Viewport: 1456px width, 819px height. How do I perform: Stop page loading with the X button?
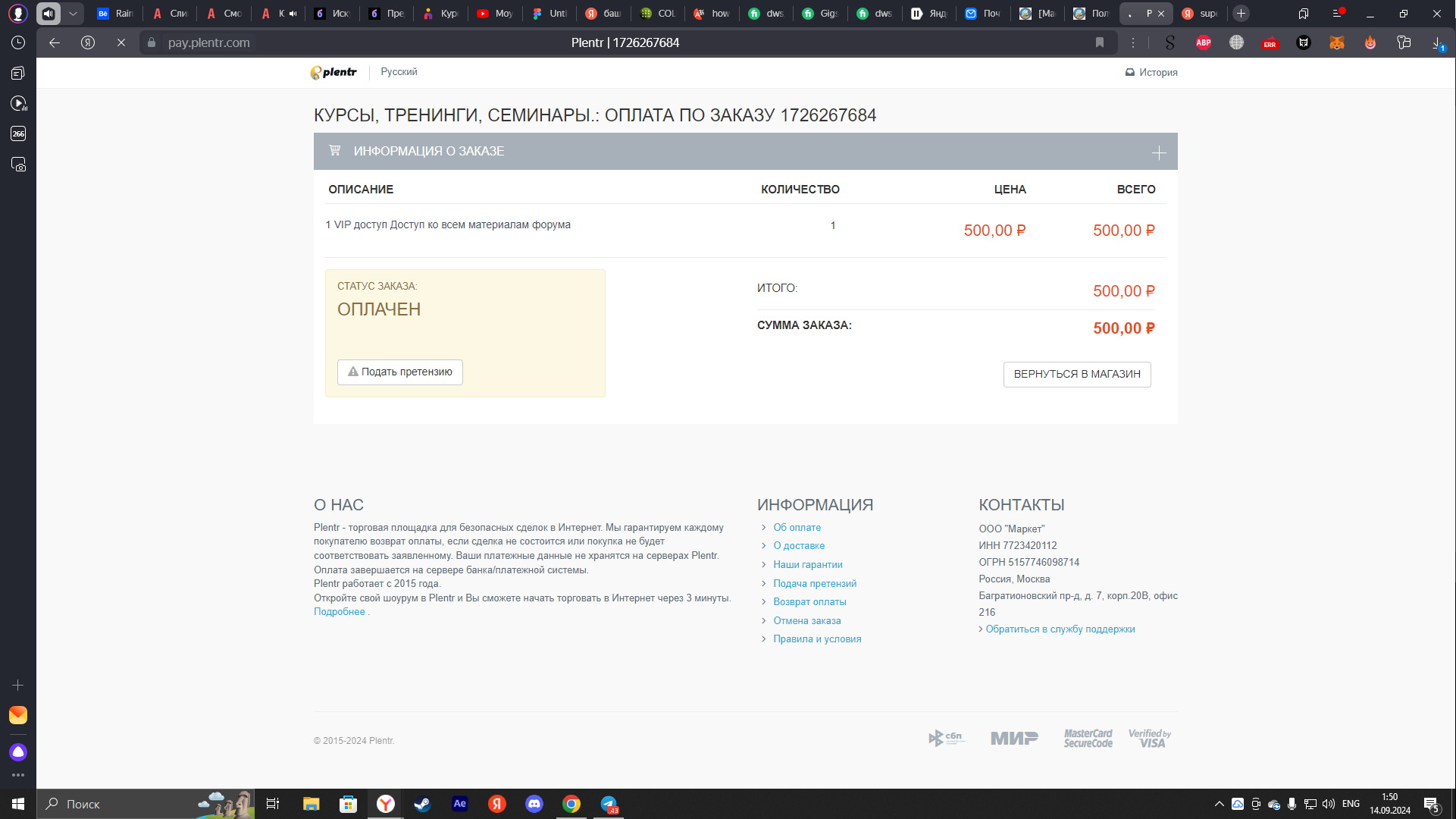121,42
